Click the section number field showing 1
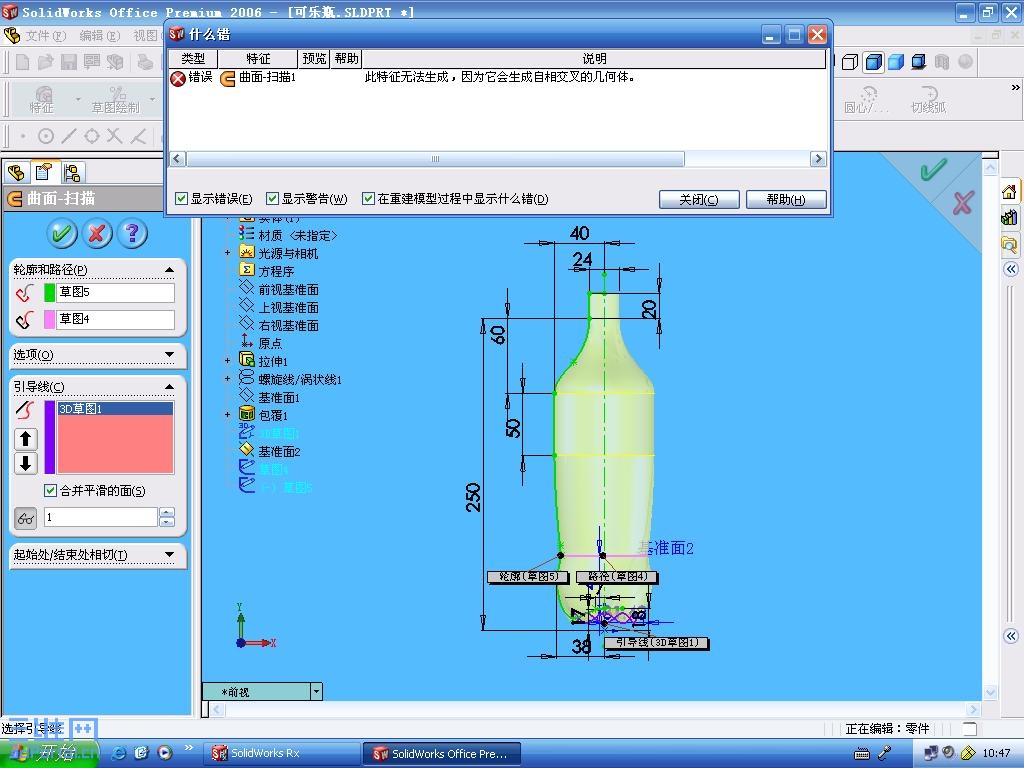This screenshot has width=1024, height=768. pyautogui.click(x=101, y=517)
